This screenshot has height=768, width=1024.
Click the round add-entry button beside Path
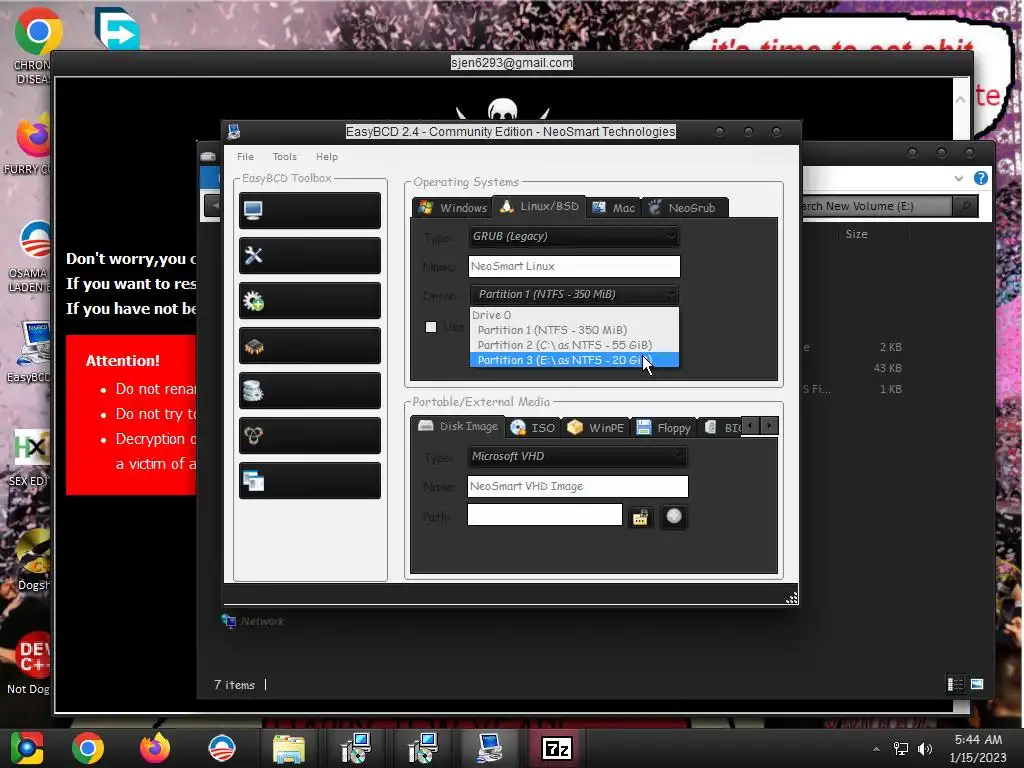click(x=674, y=517)
